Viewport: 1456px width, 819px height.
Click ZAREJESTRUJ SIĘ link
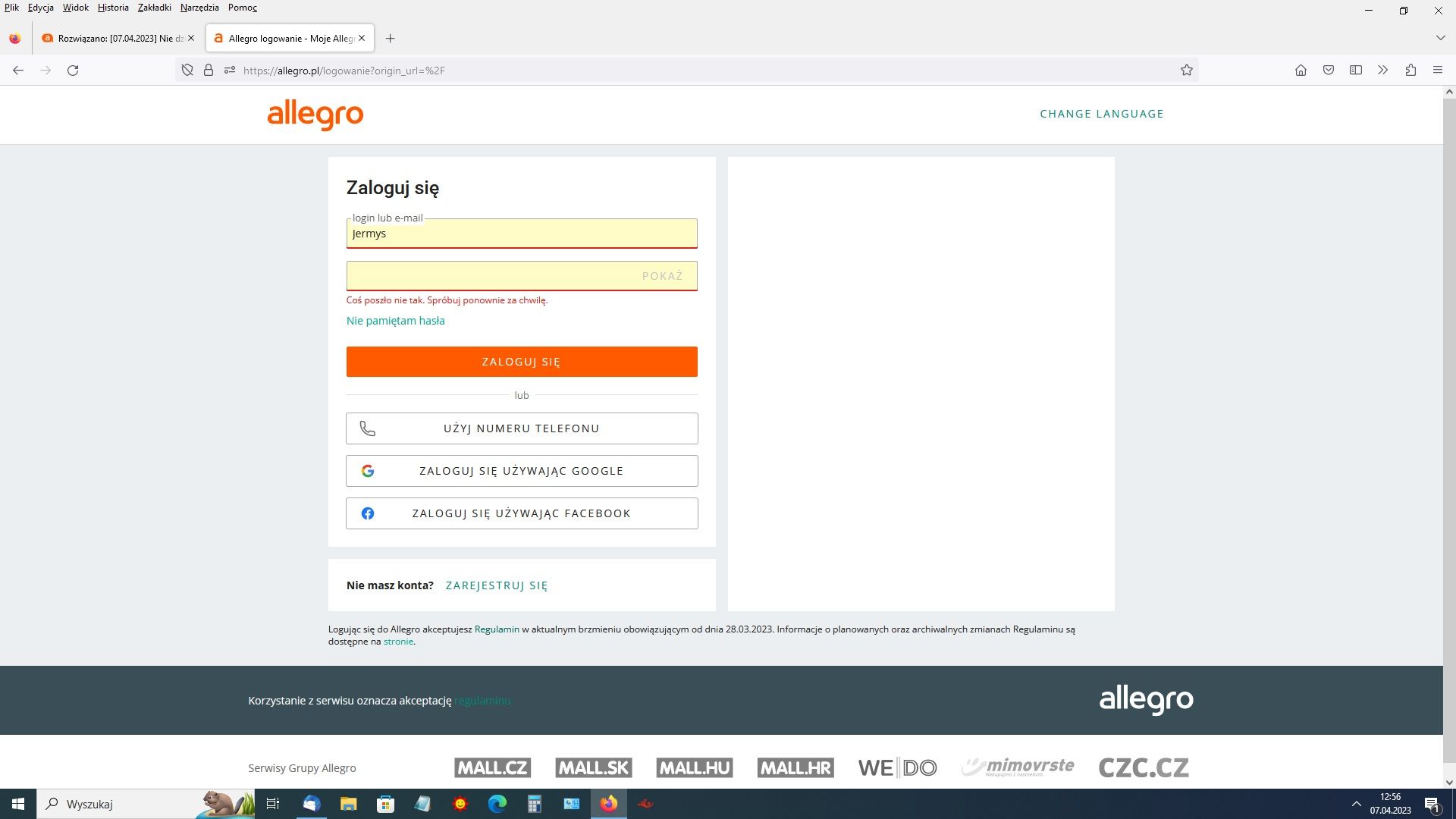(497, 585)
